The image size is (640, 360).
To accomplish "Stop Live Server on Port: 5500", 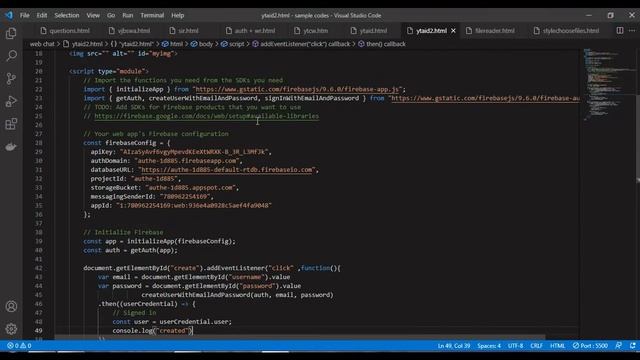I will coord(590,346).
